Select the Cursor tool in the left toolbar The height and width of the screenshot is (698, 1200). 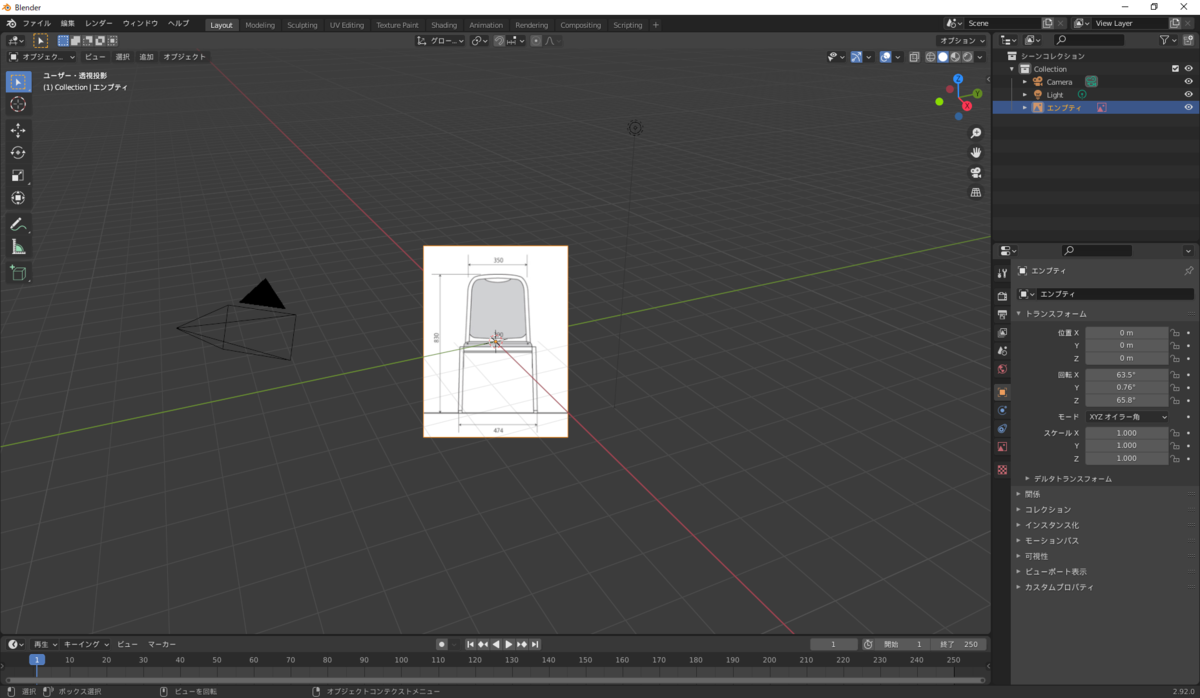click(x=18, y=104)
